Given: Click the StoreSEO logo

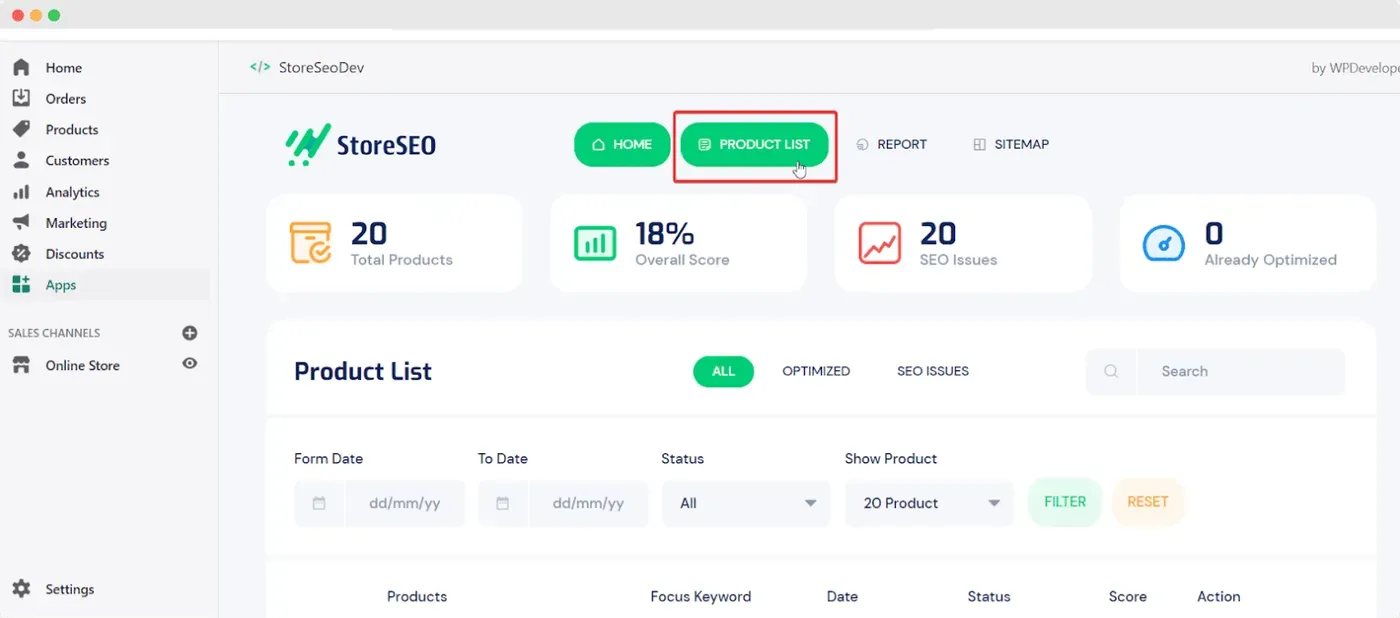Looking at the screenshot, I should pos(361,145).
